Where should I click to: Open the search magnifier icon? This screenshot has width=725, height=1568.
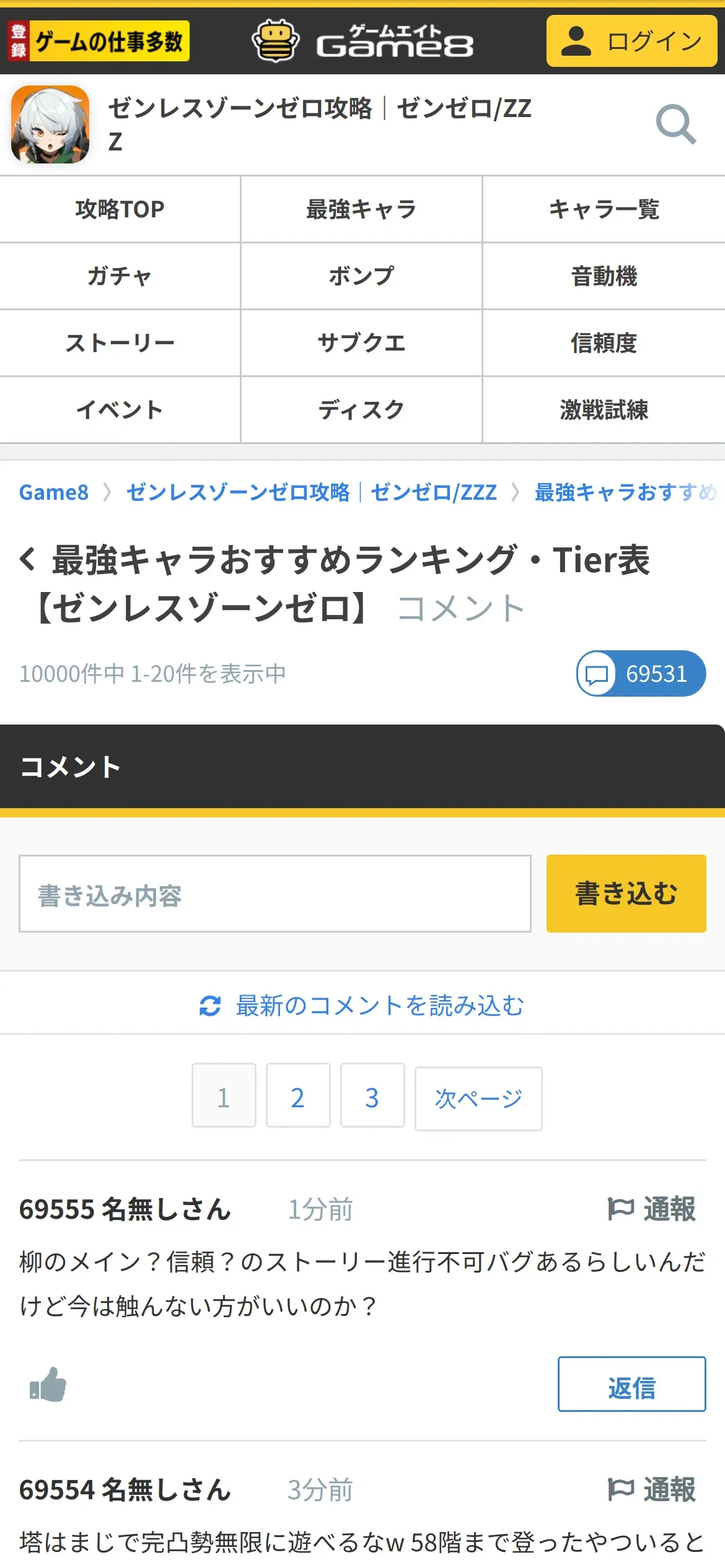pos(676,124)
